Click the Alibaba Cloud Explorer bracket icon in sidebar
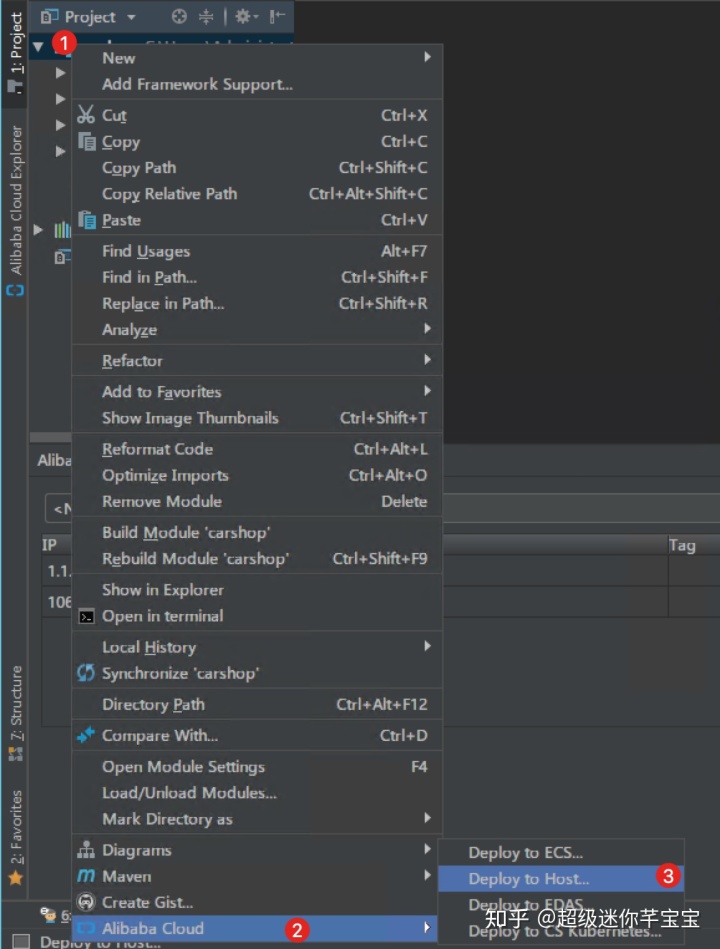This screenshot has width=720, height=949. tap(15, 291)
